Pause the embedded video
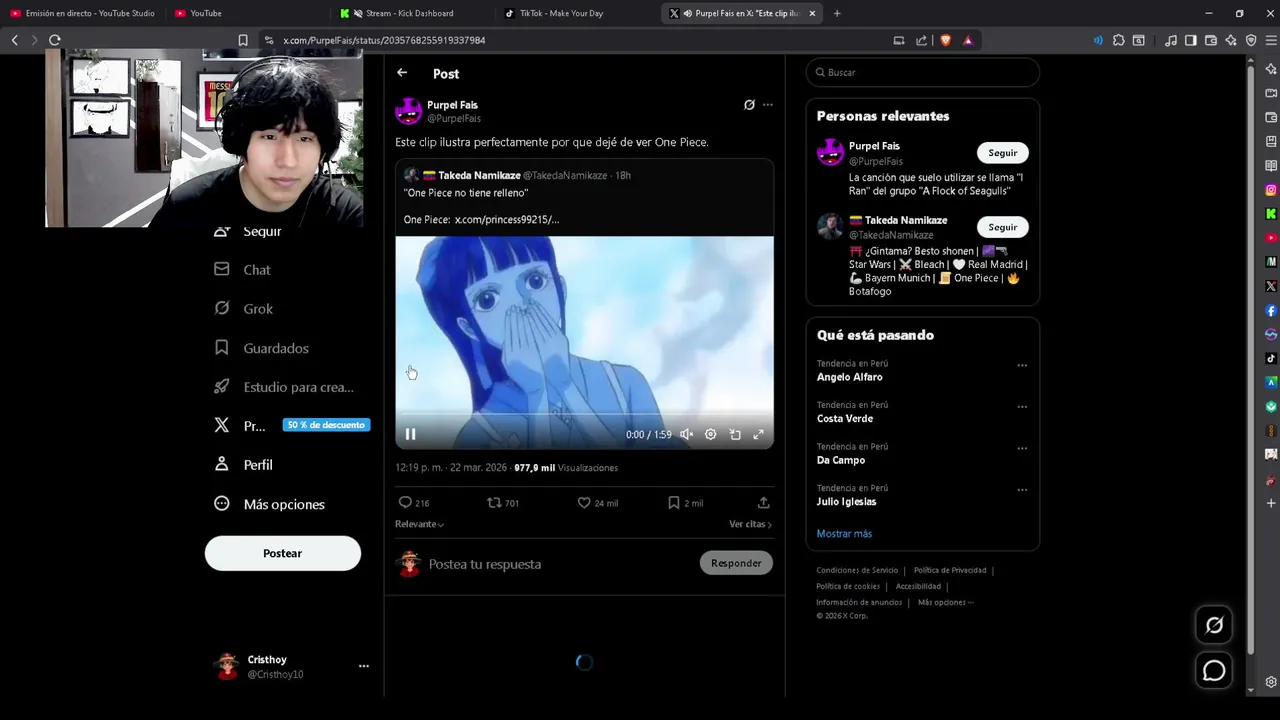 (410, 434)
